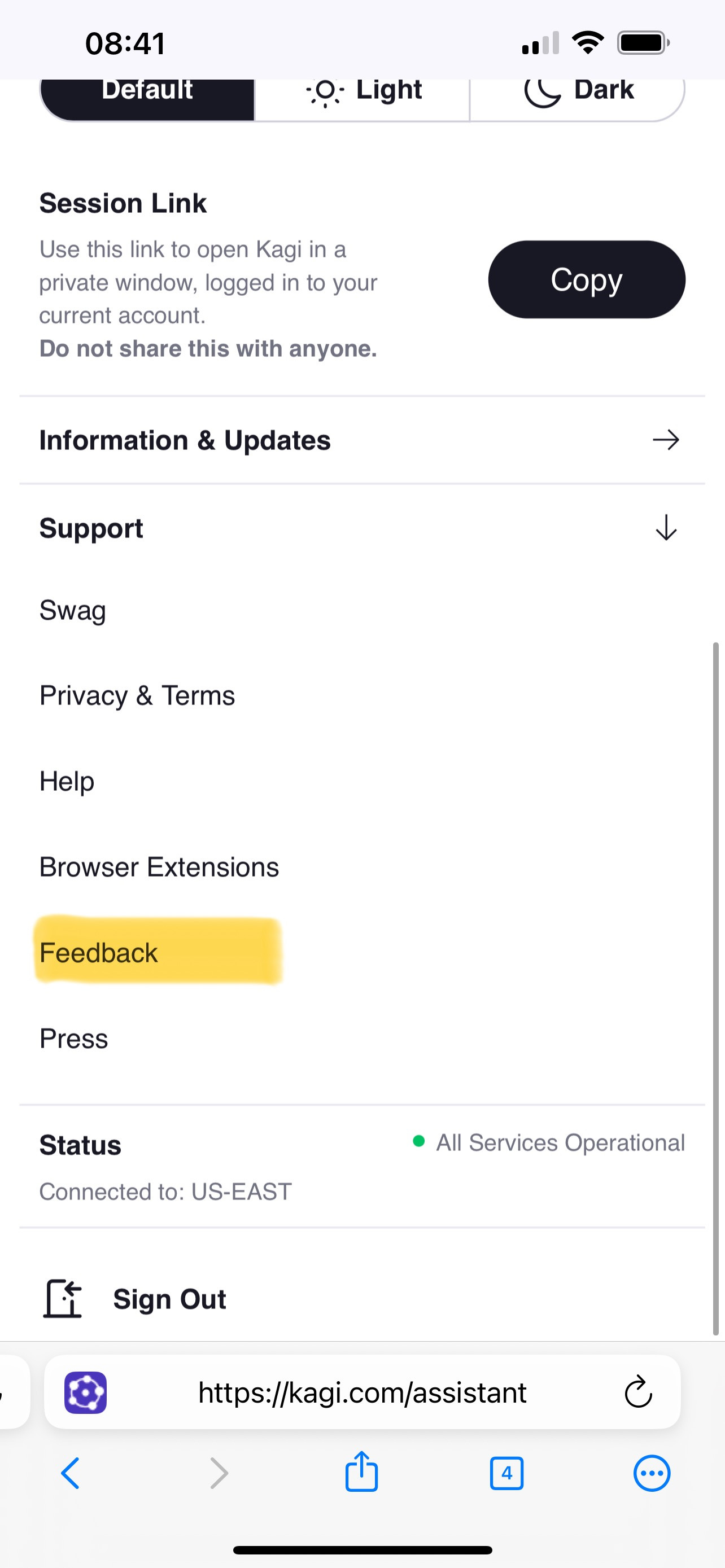Tap the Sign Out door icon

click(62, 1299)
